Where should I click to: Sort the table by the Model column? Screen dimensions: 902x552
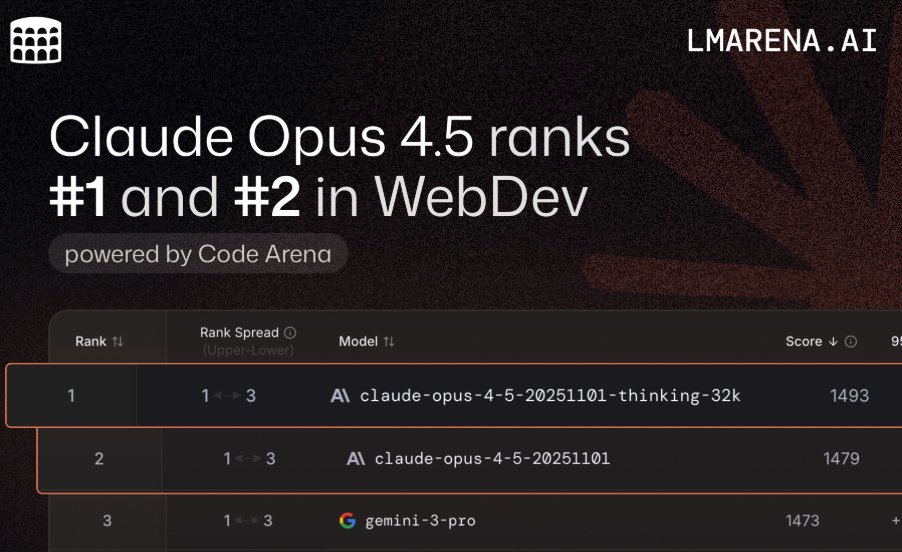click(389, 342)
